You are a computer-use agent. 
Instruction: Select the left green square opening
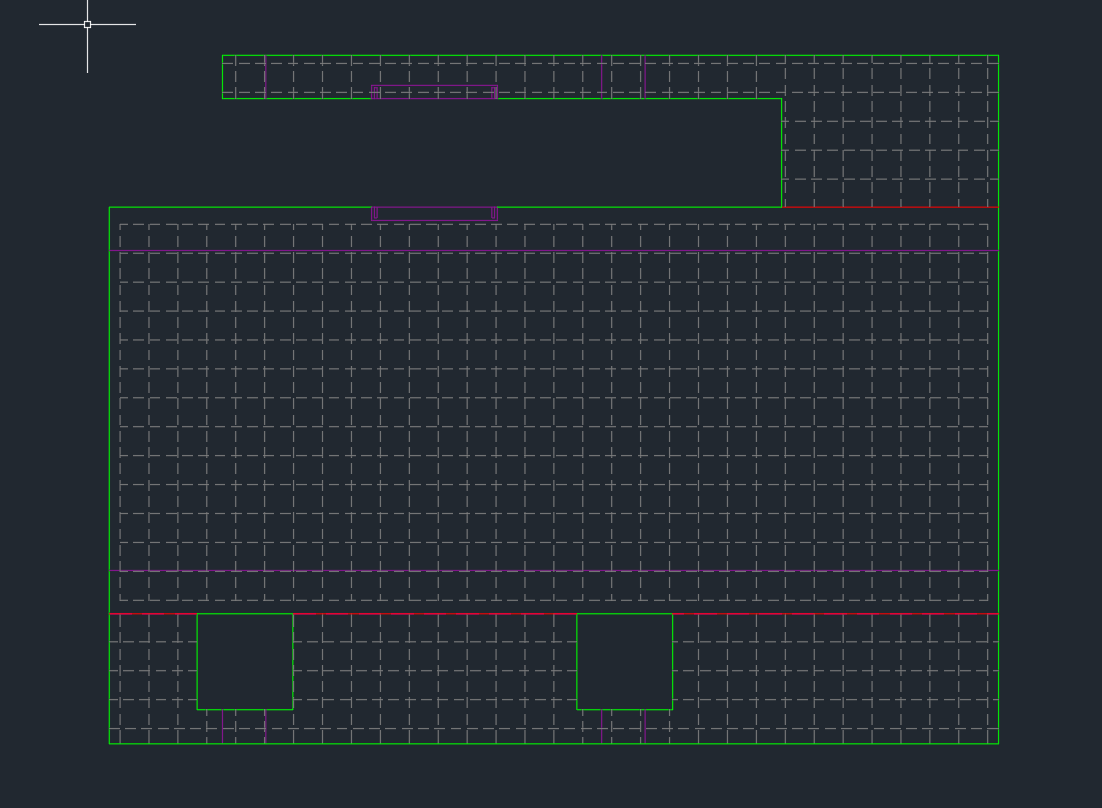[245, 661]
